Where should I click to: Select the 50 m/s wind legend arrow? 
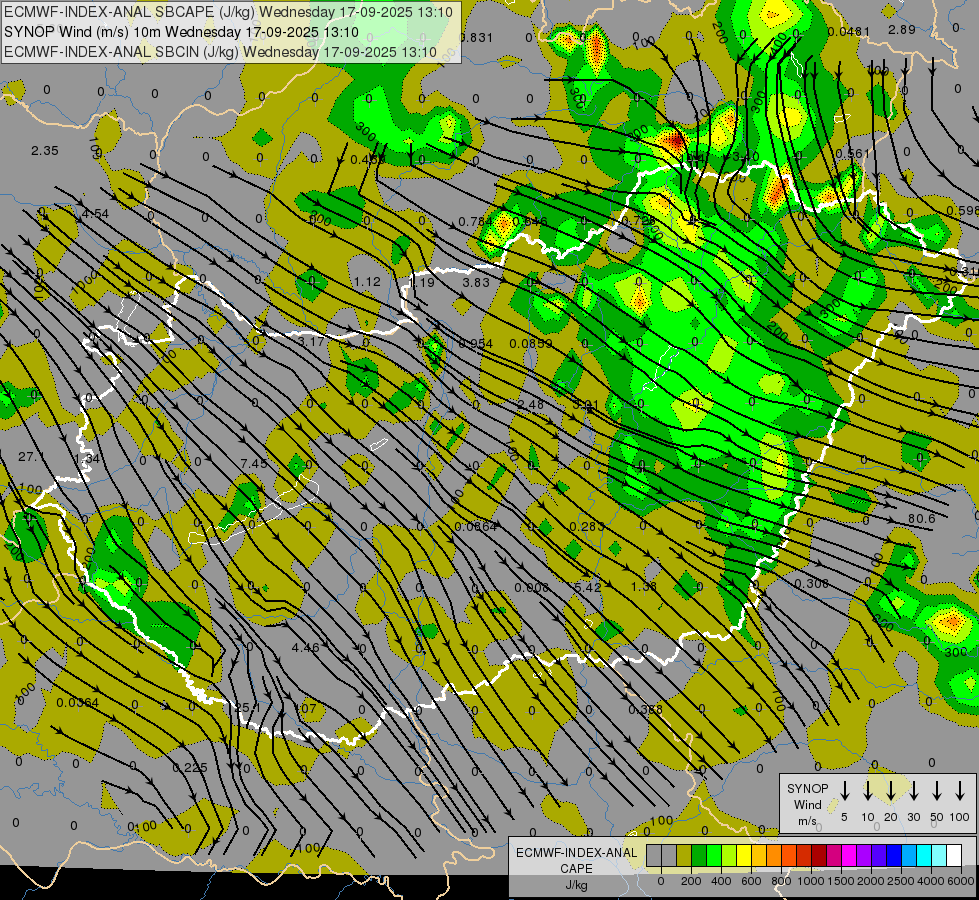tap(937, 791)
